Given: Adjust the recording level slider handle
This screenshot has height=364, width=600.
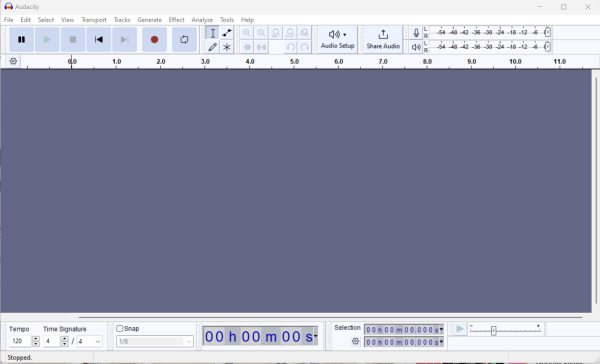Looking at the screenshot, I should (548, 33).
